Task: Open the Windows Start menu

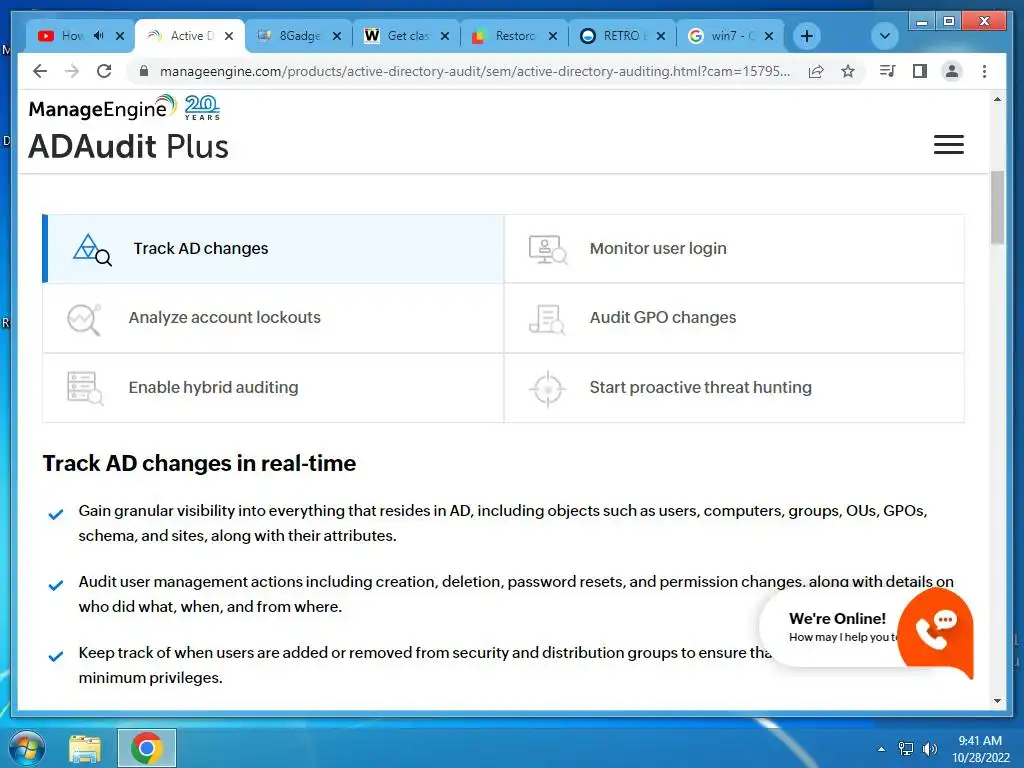Action: click(26, 748)
